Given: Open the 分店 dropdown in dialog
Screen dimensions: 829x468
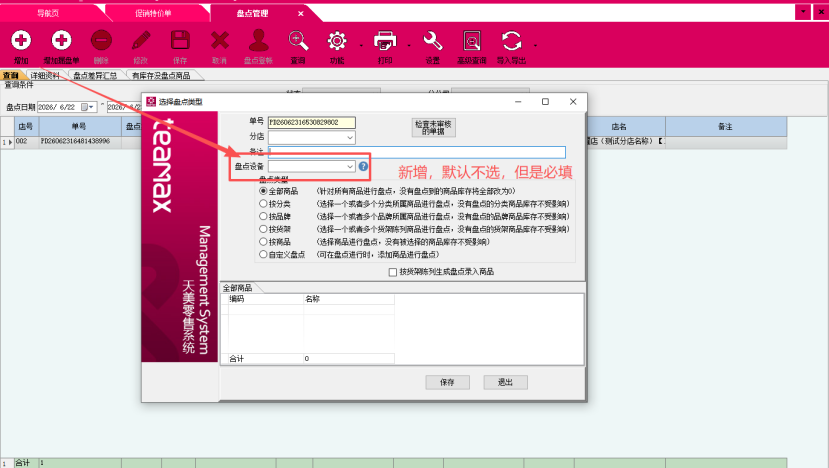Looking at the screenshot, I should point(349,137).
